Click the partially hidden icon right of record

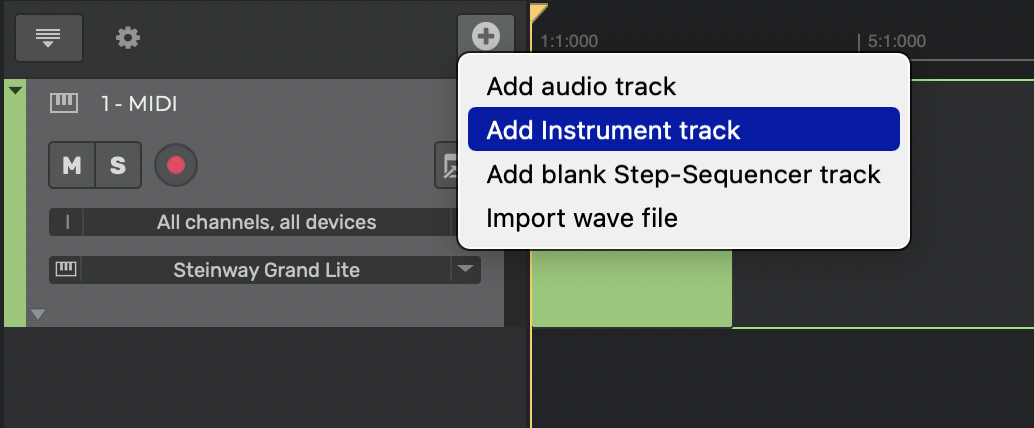coord(448,165)
